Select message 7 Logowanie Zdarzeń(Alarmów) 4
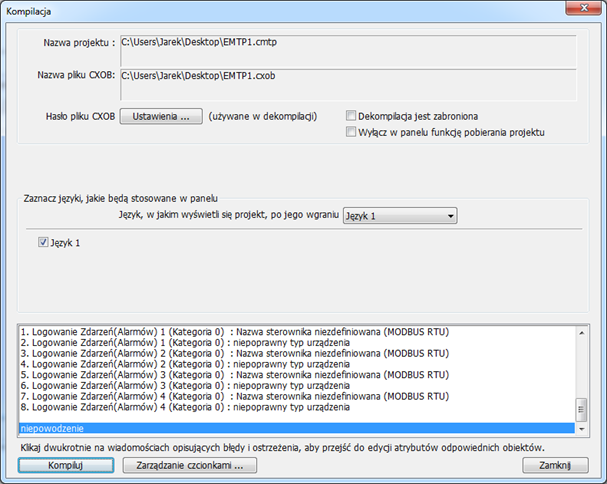Image resolution: width=607 pixels, height=484 pixels. coord(297,396)
